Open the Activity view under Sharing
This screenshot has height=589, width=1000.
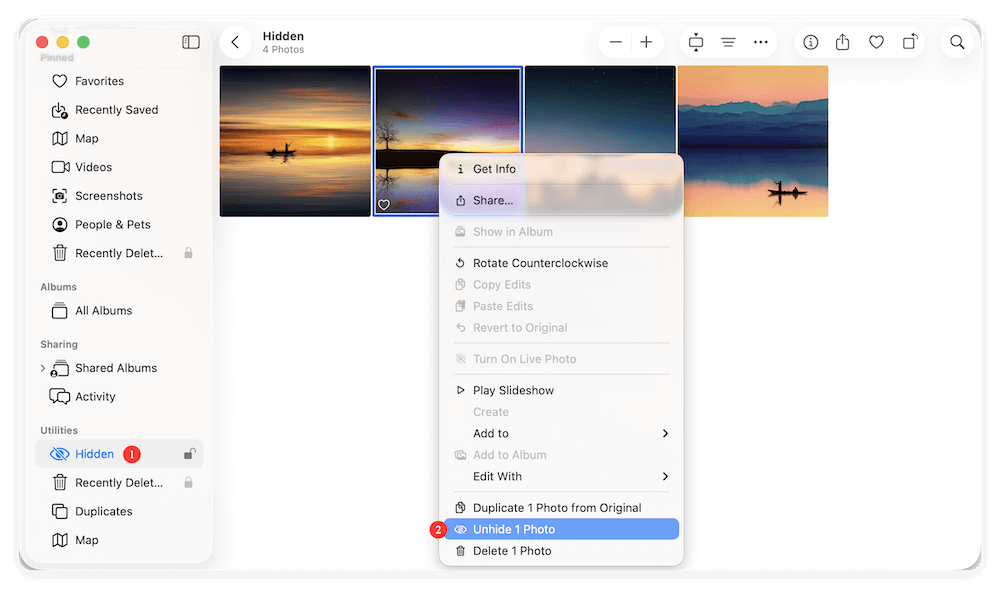(96, 396)
